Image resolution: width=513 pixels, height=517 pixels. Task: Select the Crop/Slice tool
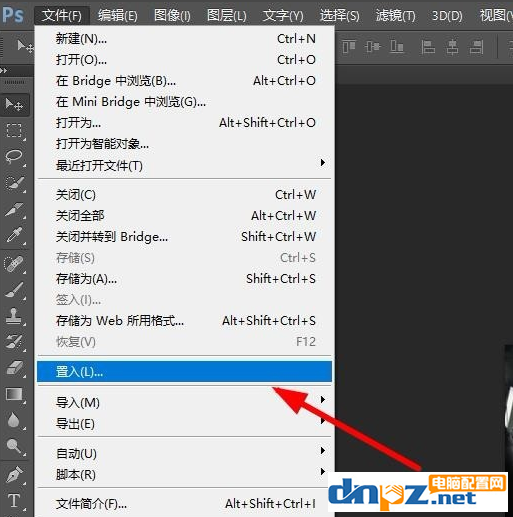point(14,210)
